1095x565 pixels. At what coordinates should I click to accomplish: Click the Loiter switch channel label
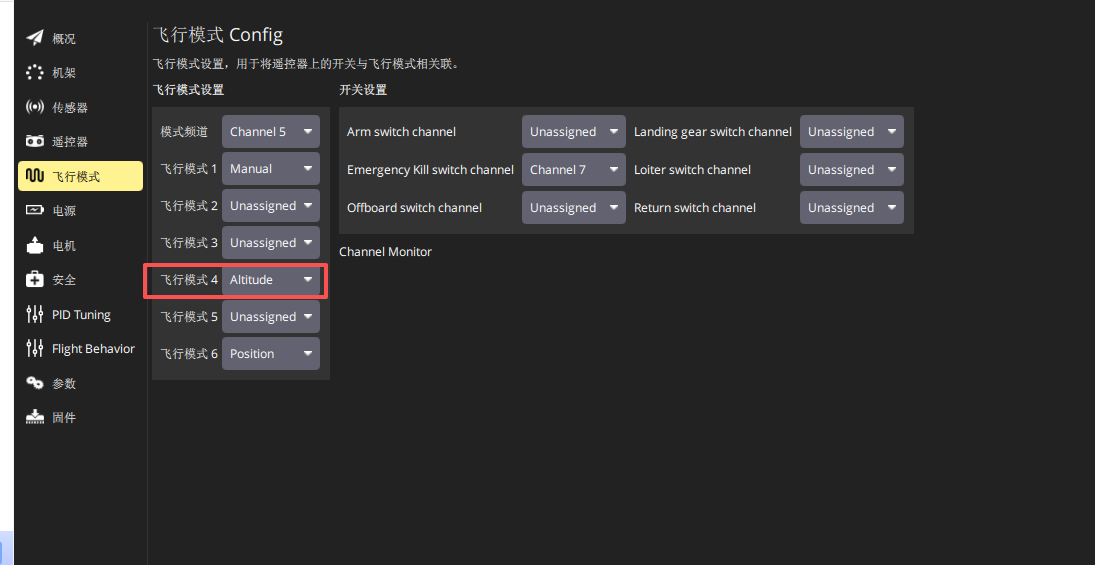point(692,170)
